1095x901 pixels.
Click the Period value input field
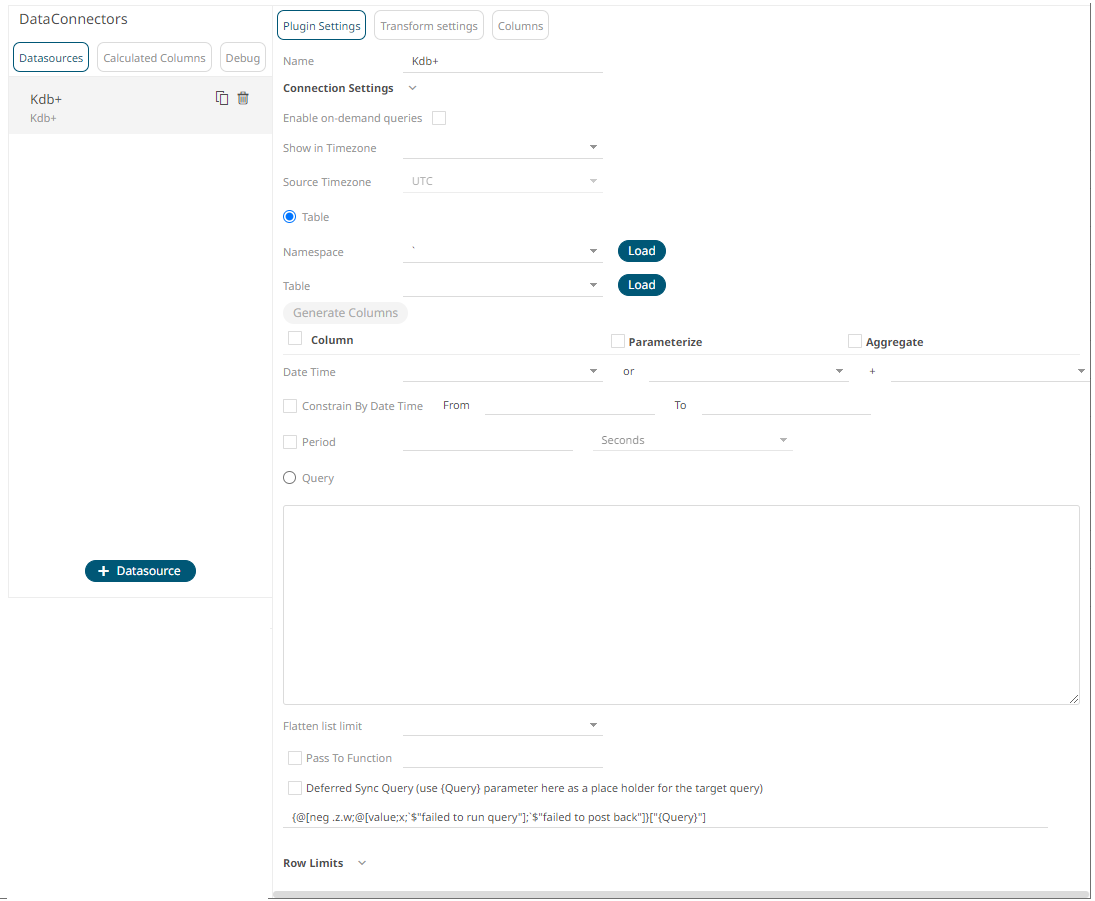[x=487, y=441]
